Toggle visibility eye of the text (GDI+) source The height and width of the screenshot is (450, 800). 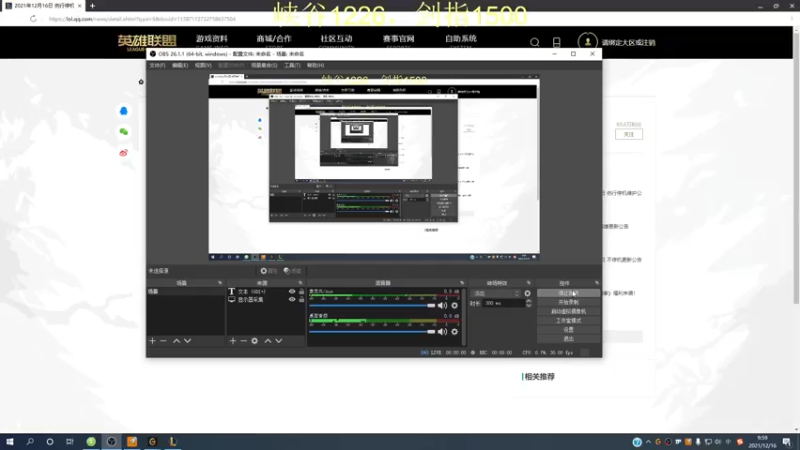point(292,291)
